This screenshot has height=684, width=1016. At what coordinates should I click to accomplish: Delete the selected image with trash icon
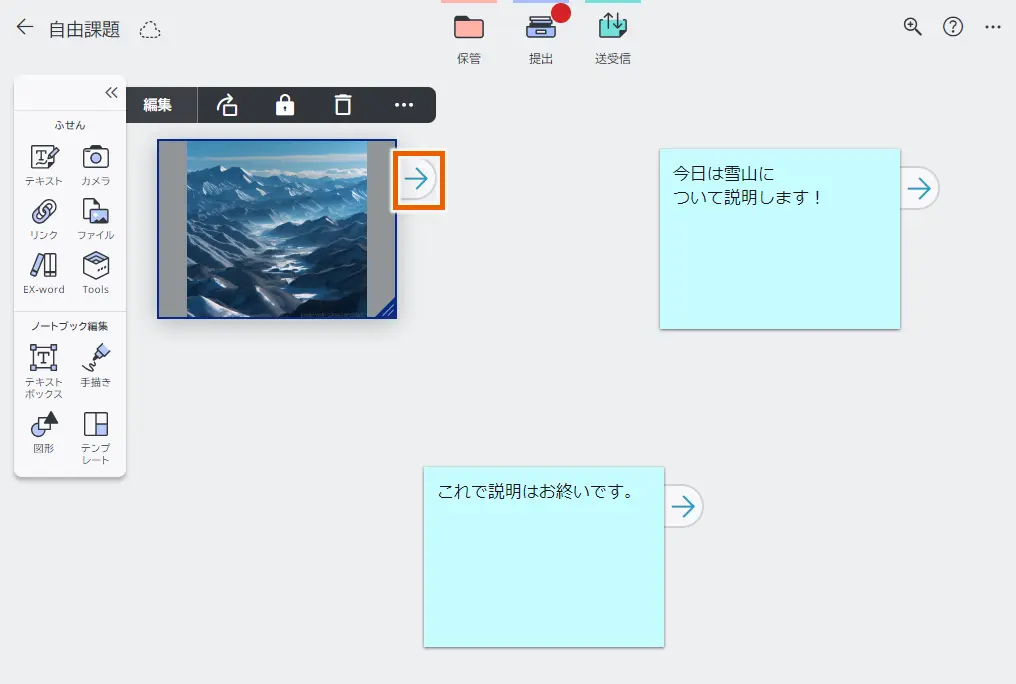(343, 105)
